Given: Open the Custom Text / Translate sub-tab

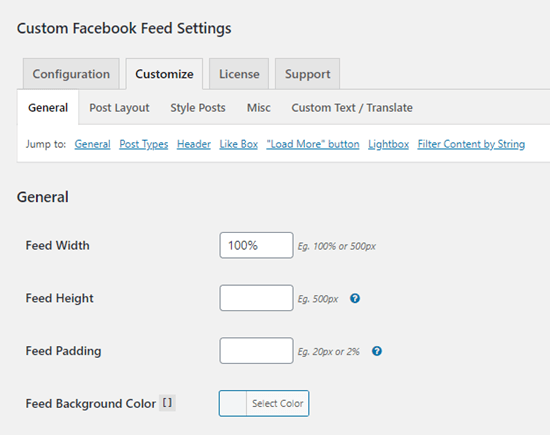Looking at the screenshot, I should [x=352, y=108].
